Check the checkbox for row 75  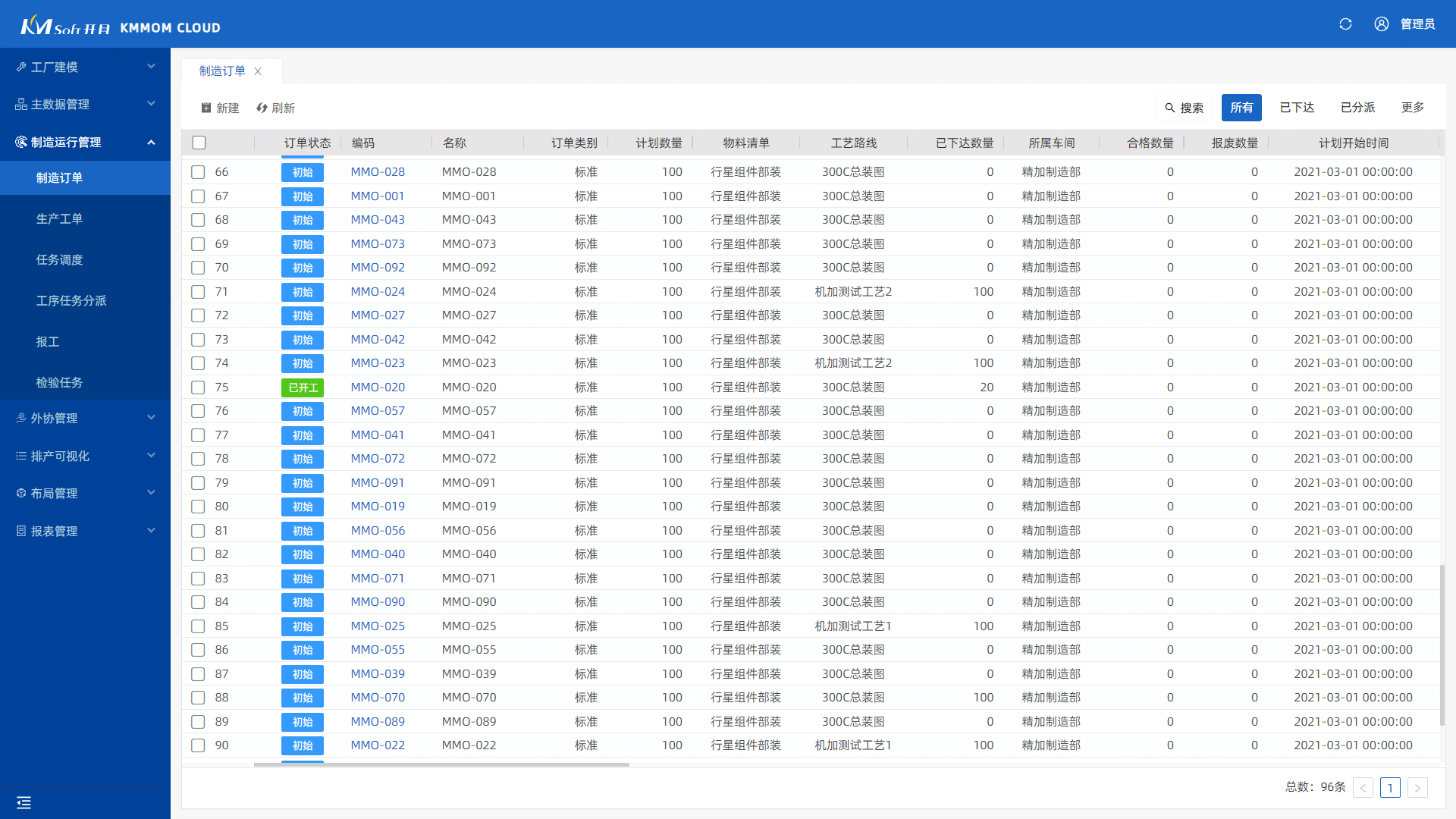click(198, 388)
